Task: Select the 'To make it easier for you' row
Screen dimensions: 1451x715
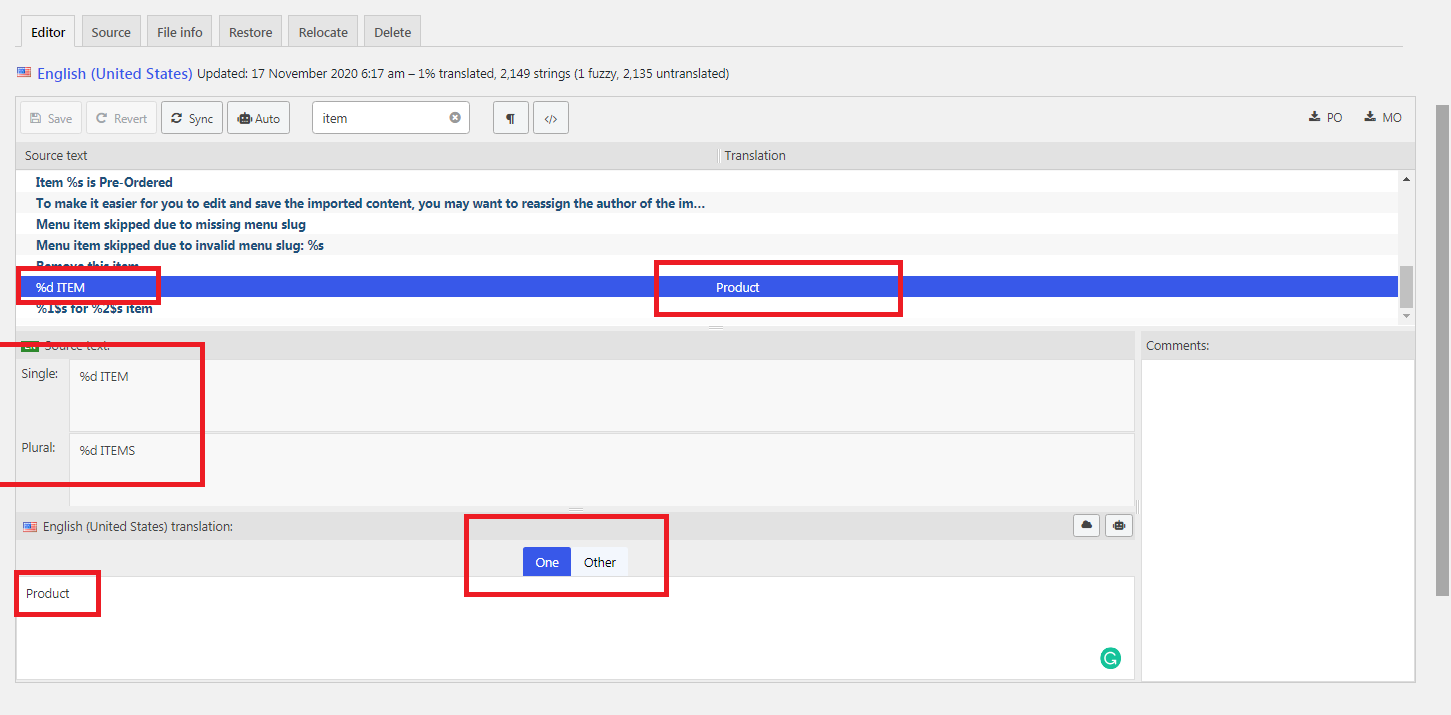Action: click(708, 203)
